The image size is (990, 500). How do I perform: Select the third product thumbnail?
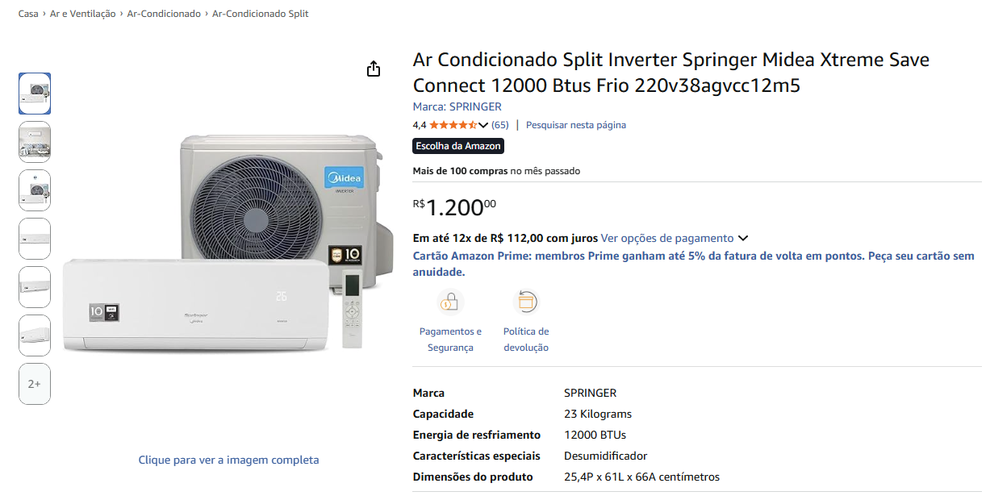point(35,190)
